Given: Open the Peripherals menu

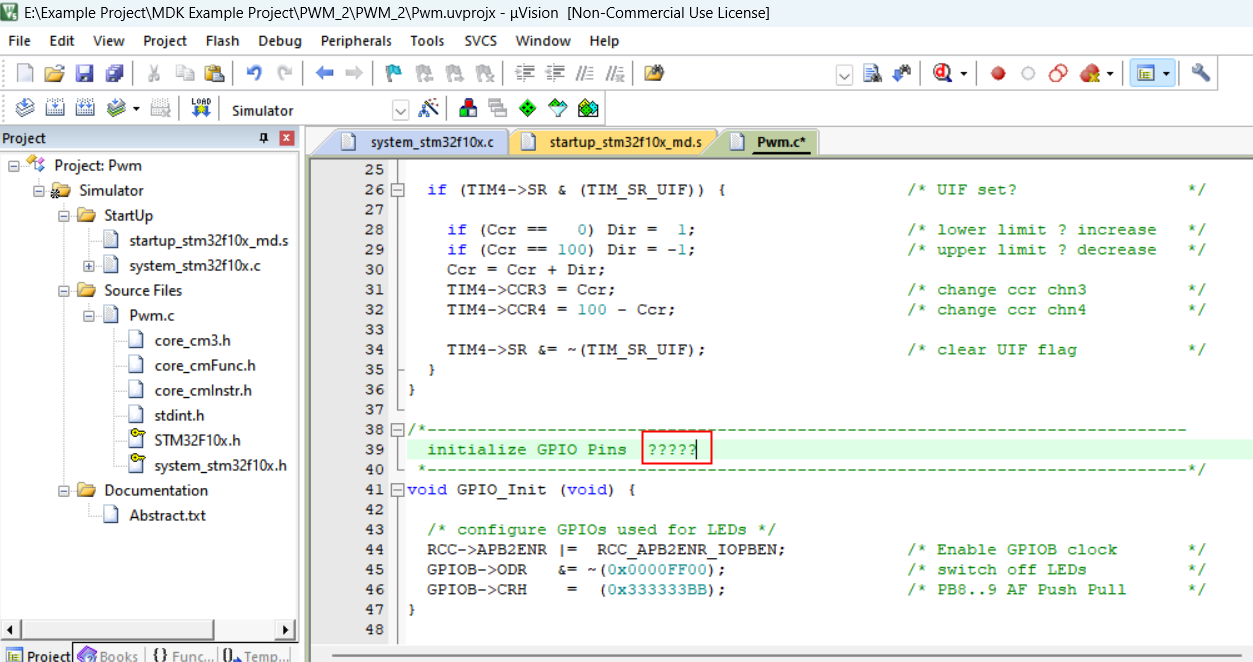Looking at the screenshot, I should 356,41.
